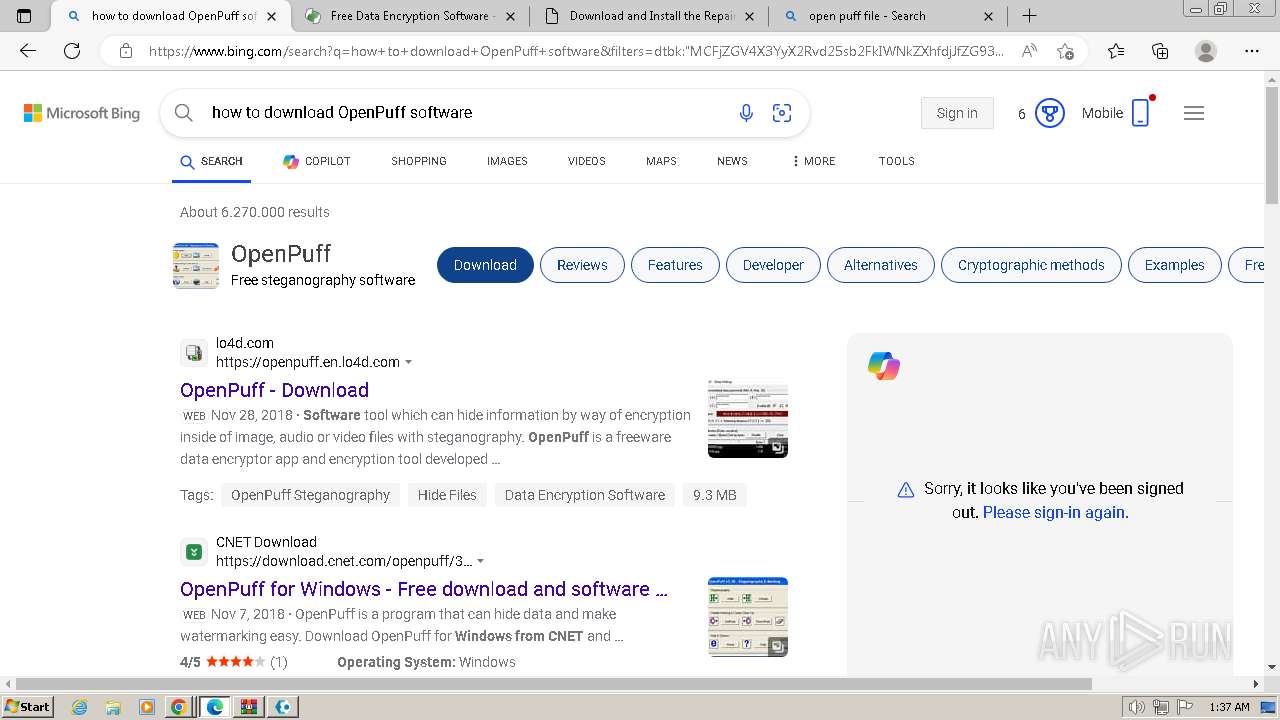1280x720 pixels.
Task: Select the SHOPPING search tab
Action: point(419,161)
